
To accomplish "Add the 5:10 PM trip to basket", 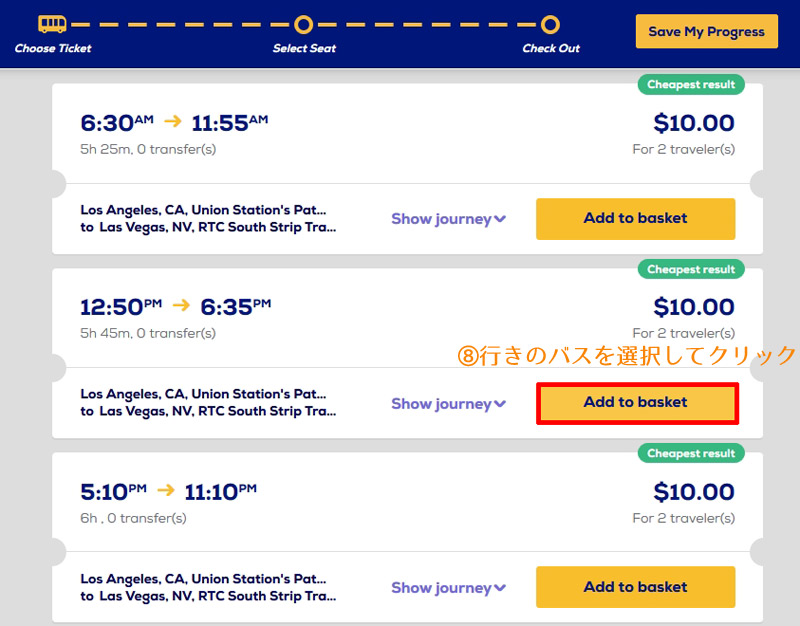I will [635, 587].
